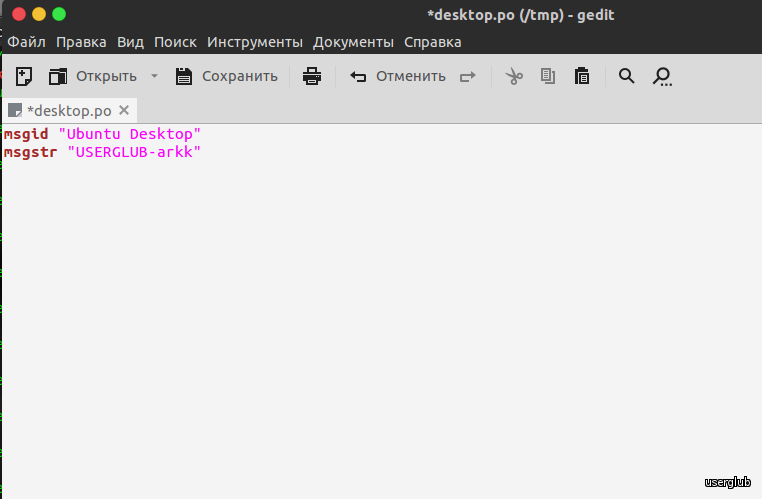This screenshot has height=499, width=762.
Task: Click the msgid keyword in editor
Action: pyautogui.click(x=26, y=134)
